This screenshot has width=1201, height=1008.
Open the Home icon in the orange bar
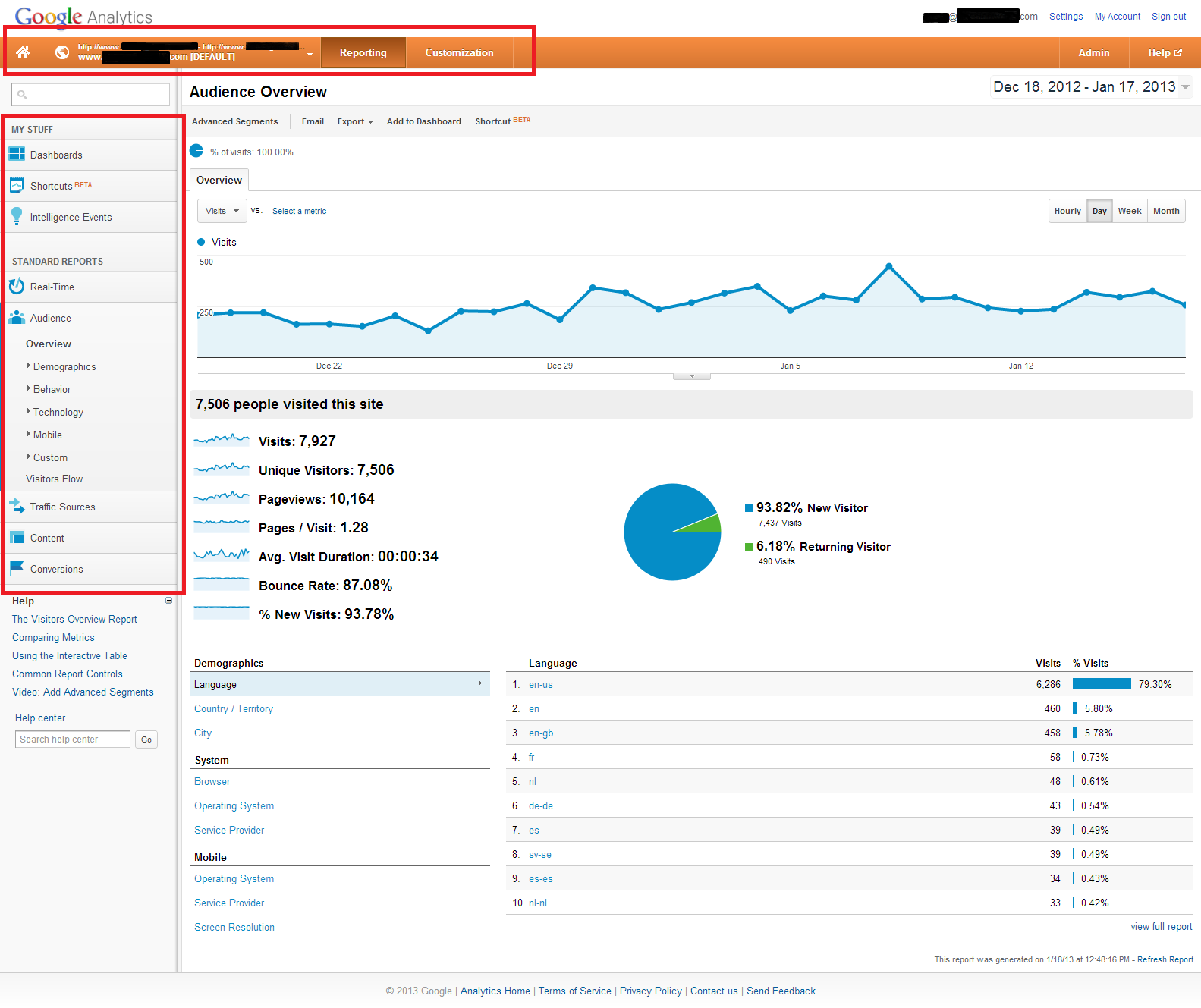coord(23,52)
